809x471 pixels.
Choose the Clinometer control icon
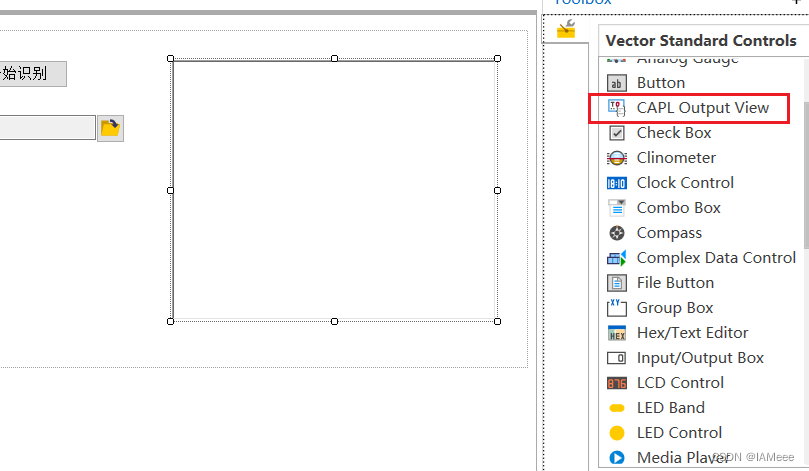tap(617, 158)
